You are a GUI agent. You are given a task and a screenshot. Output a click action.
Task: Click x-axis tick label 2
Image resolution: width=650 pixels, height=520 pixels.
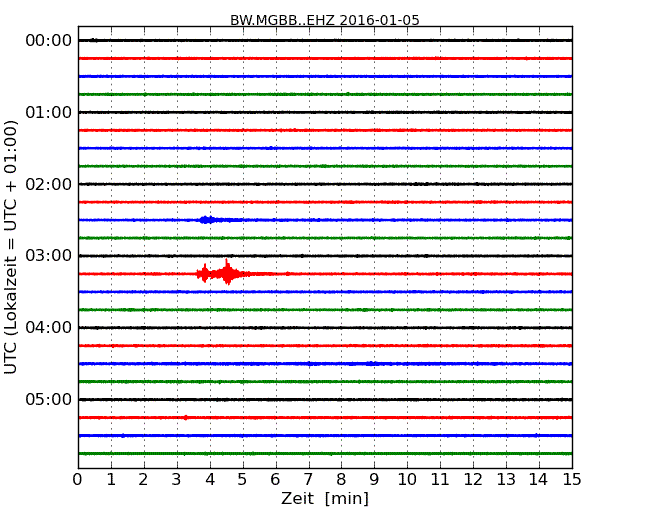pyautogui.click(x=143, y=480)
